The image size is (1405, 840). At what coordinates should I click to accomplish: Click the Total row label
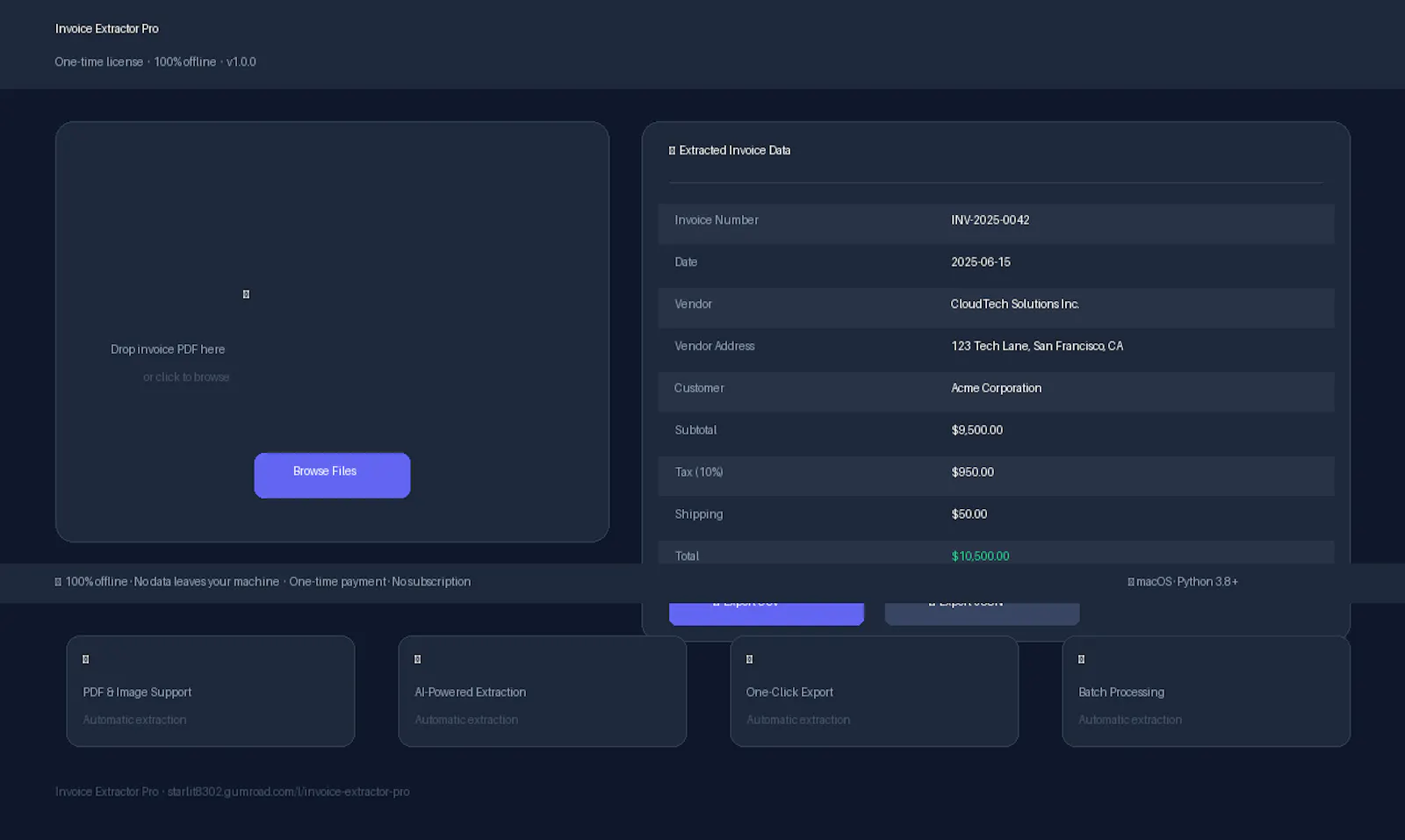click(687, 556)
